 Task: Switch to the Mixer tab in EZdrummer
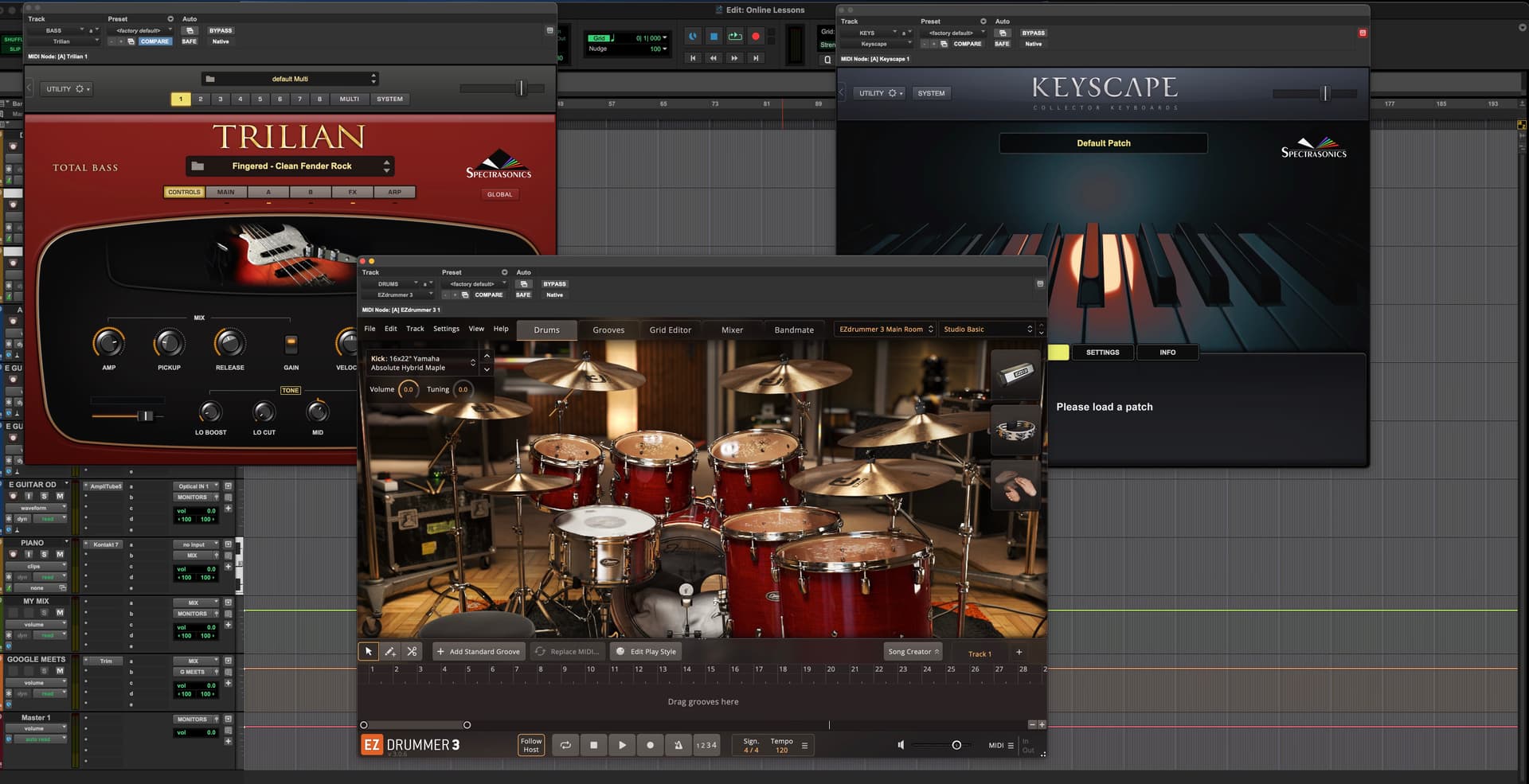coord(732,330)
